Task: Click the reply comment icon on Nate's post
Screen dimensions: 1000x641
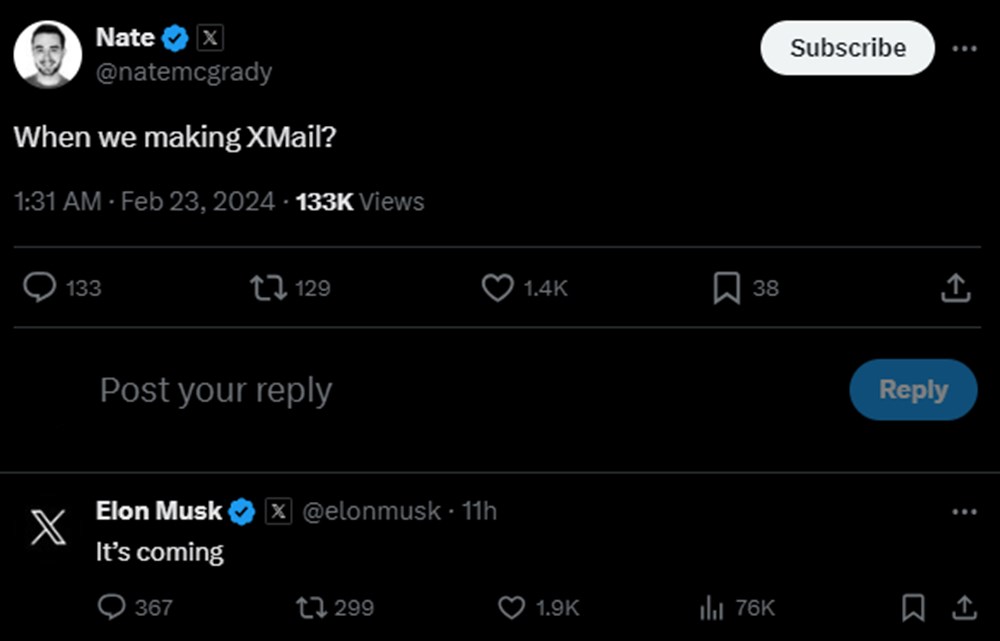Action: pyautogui.click(x=39, y=288)
